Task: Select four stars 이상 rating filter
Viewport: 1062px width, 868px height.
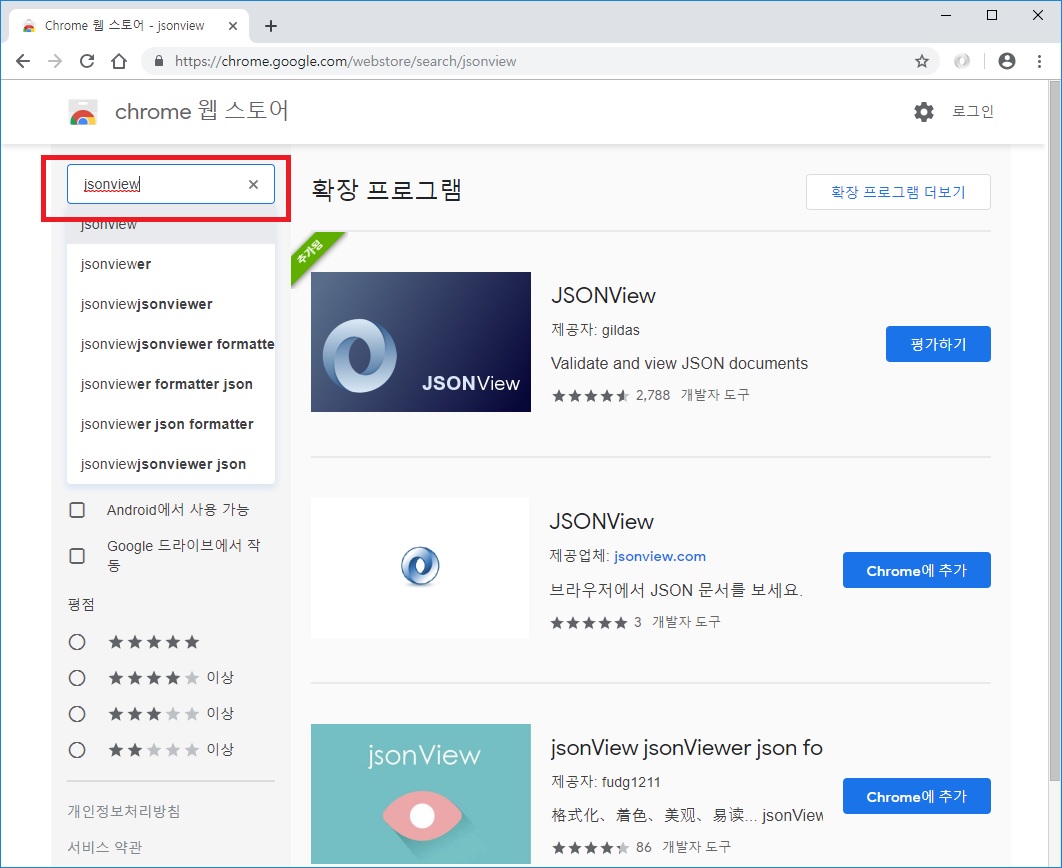Action: pos(77,678)
